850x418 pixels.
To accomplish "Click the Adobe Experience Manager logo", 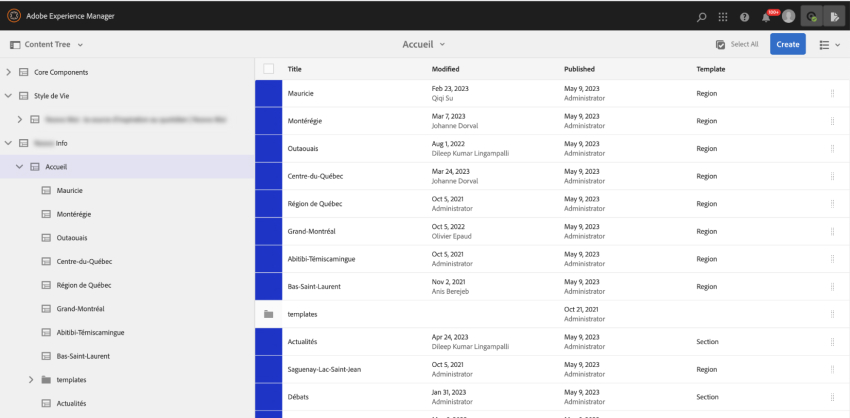I will point(14,15).
